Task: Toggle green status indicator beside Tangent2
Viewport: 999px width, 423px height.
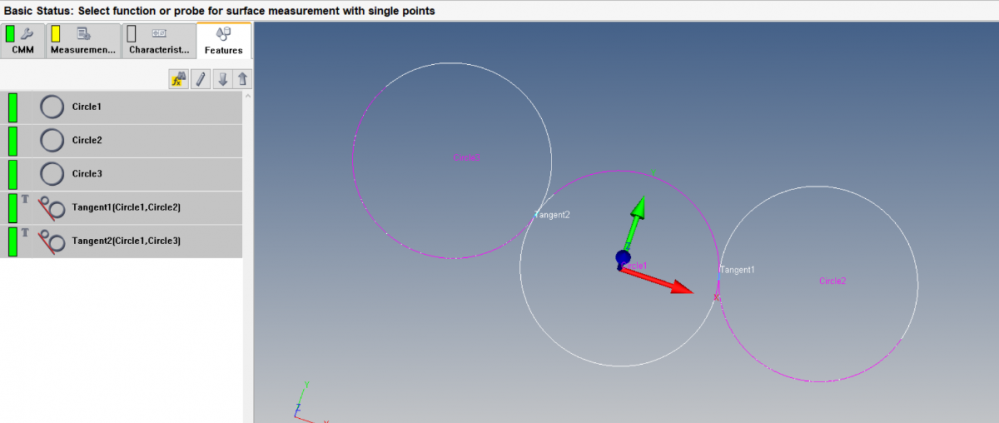Action: (x=13, y=242)
